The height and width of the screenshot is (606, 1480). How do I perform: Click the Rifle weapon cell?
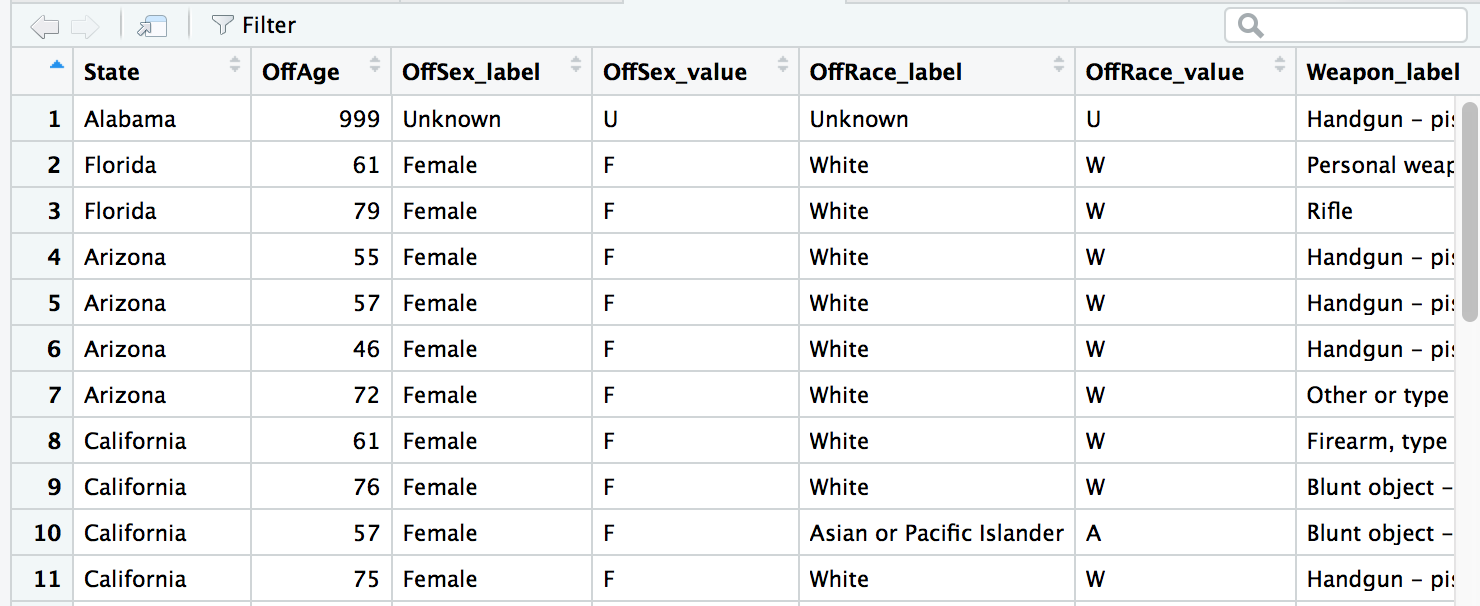point(1378,211)
